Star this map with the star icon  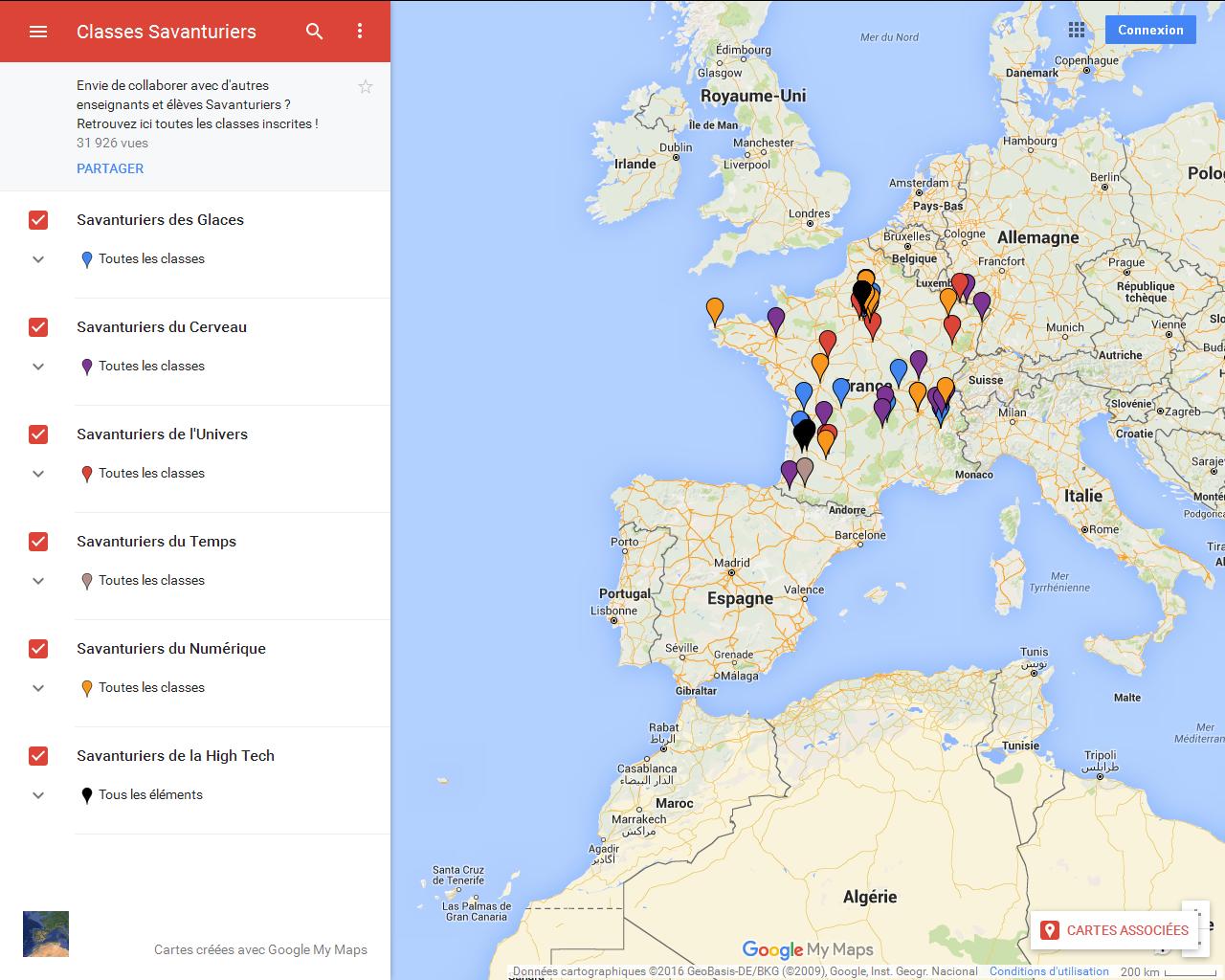pyautogui.click(x=366, y=87)
